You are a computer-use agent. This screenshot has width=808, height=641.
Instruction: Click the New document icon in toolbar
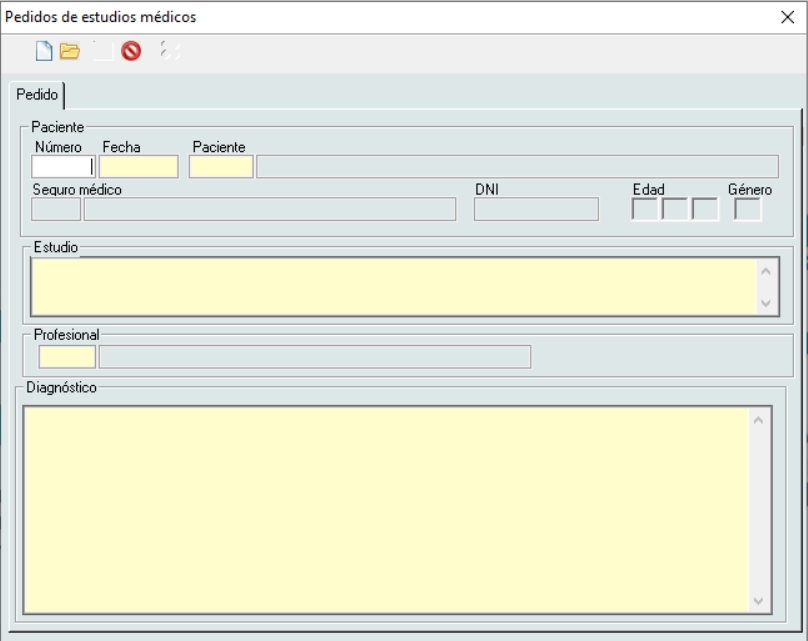point(44,51)
